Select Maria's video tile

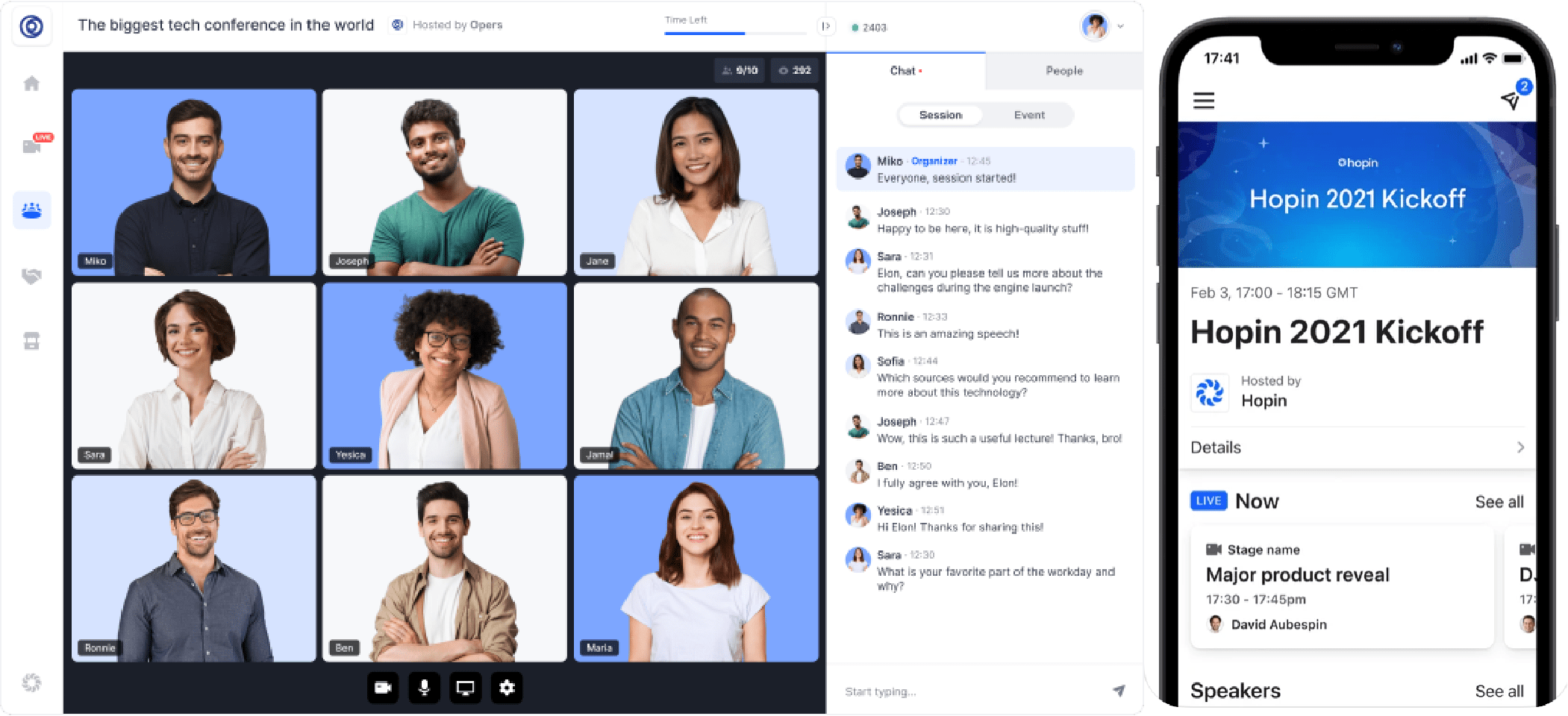[x=696, y=569]
